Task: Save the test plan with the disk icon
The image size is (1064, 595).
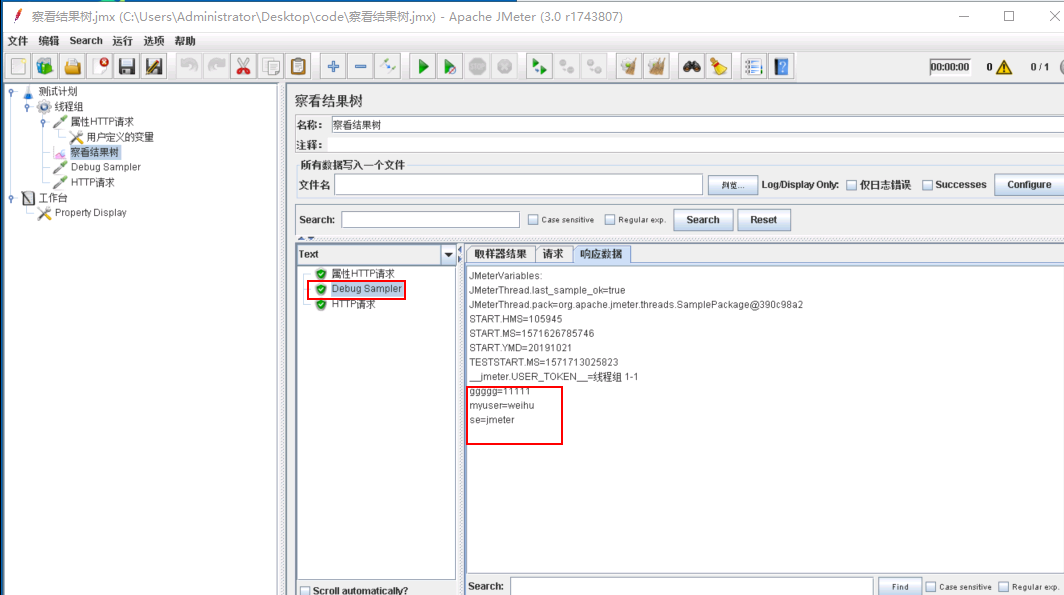Action: coord(127,66)
